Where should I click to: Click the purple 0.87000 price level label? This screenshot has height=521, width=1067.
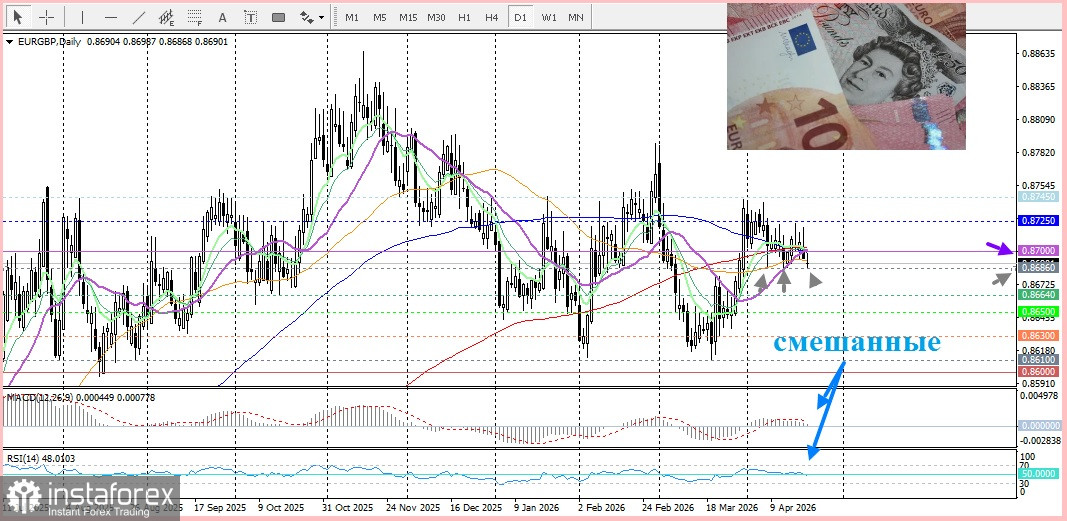pyautogui.click(x=1038, y=251)
